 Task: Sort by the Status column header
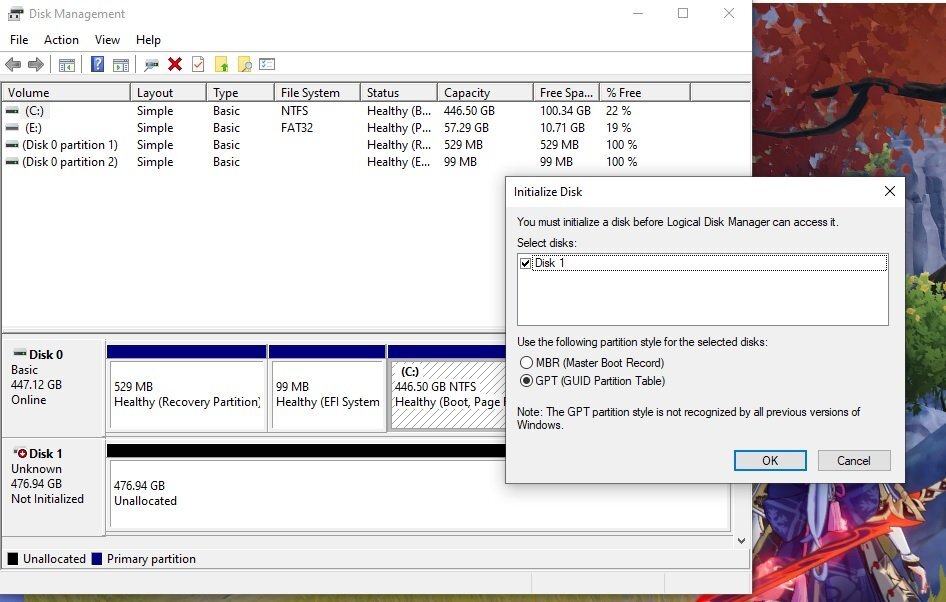399,92
